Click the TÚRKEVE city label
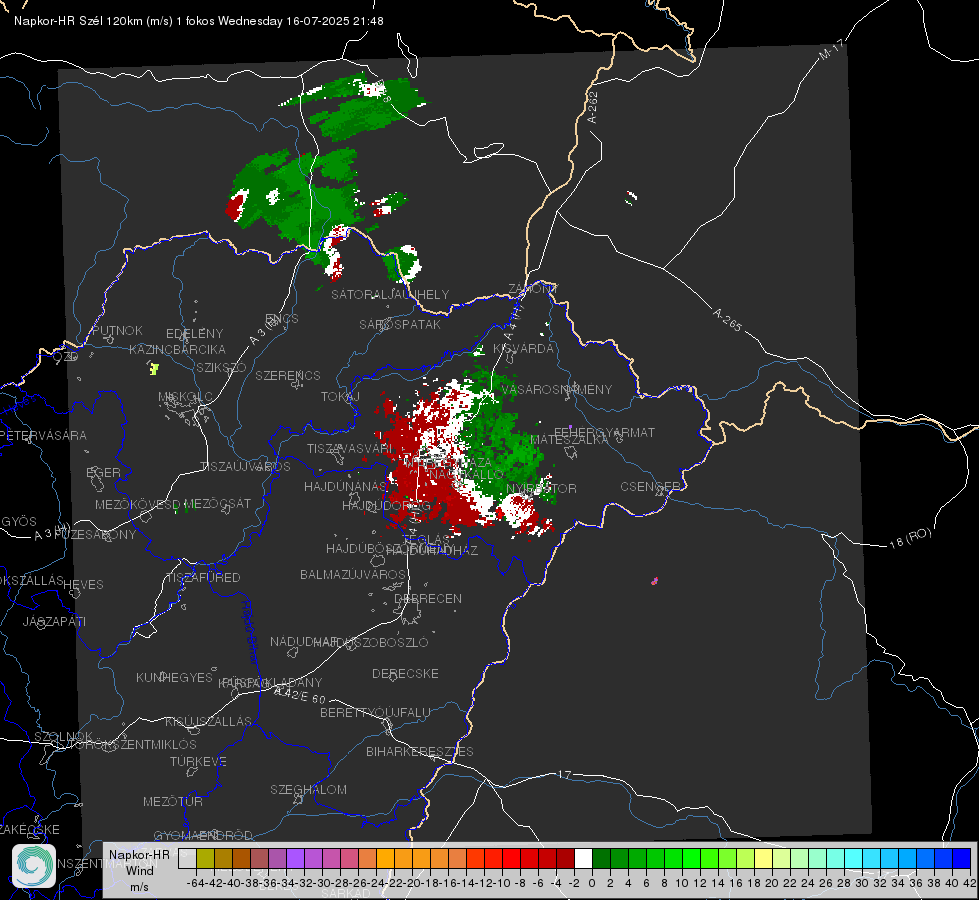979x900 pixels. [199, 761]
